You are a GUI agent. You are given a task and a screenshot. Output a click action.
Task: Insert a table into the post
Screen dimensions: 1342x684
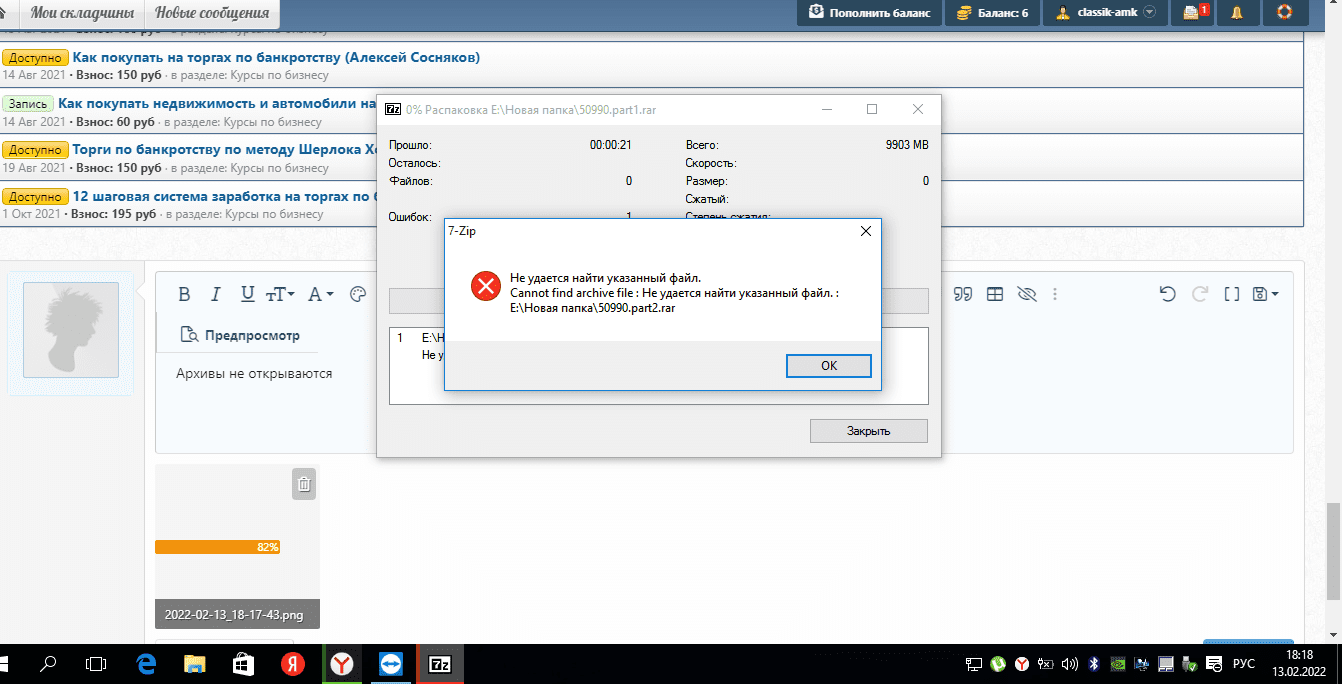(995, 294)
